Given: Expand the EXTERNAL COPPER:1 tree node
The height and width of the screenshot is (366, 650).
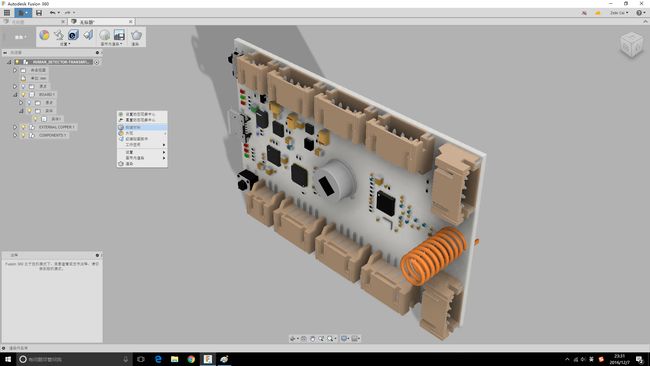Looking at the screenshot, I should [15, 127].
